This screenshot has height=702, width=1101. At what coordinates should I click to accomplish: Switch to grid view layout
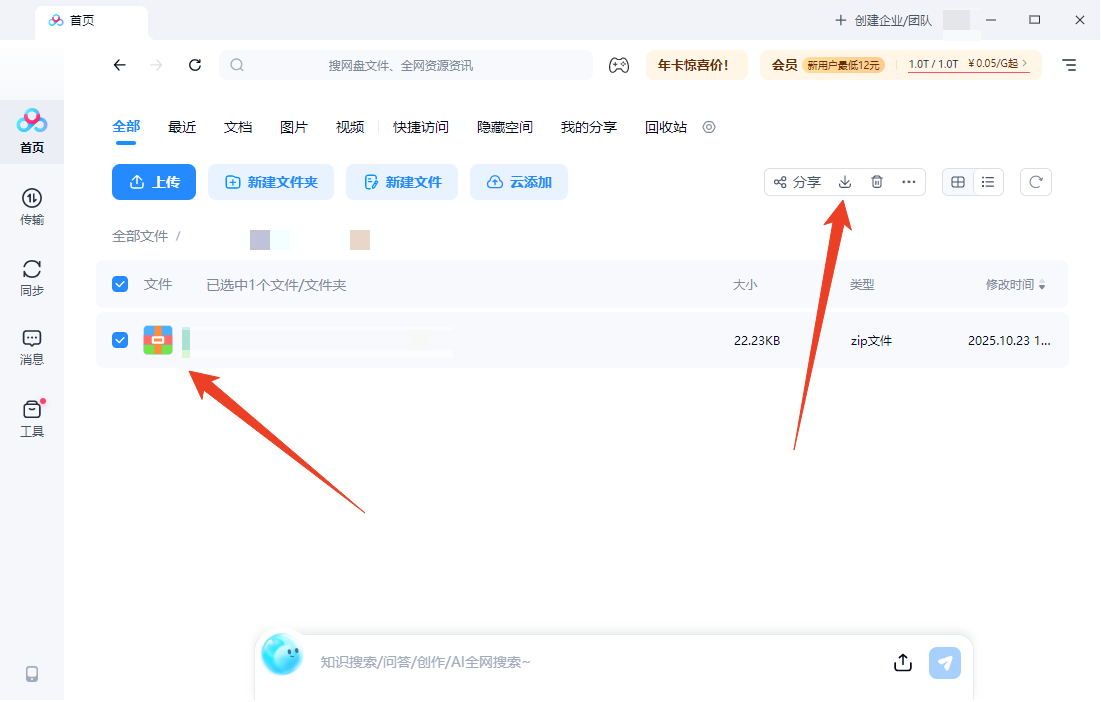point(957,182)
